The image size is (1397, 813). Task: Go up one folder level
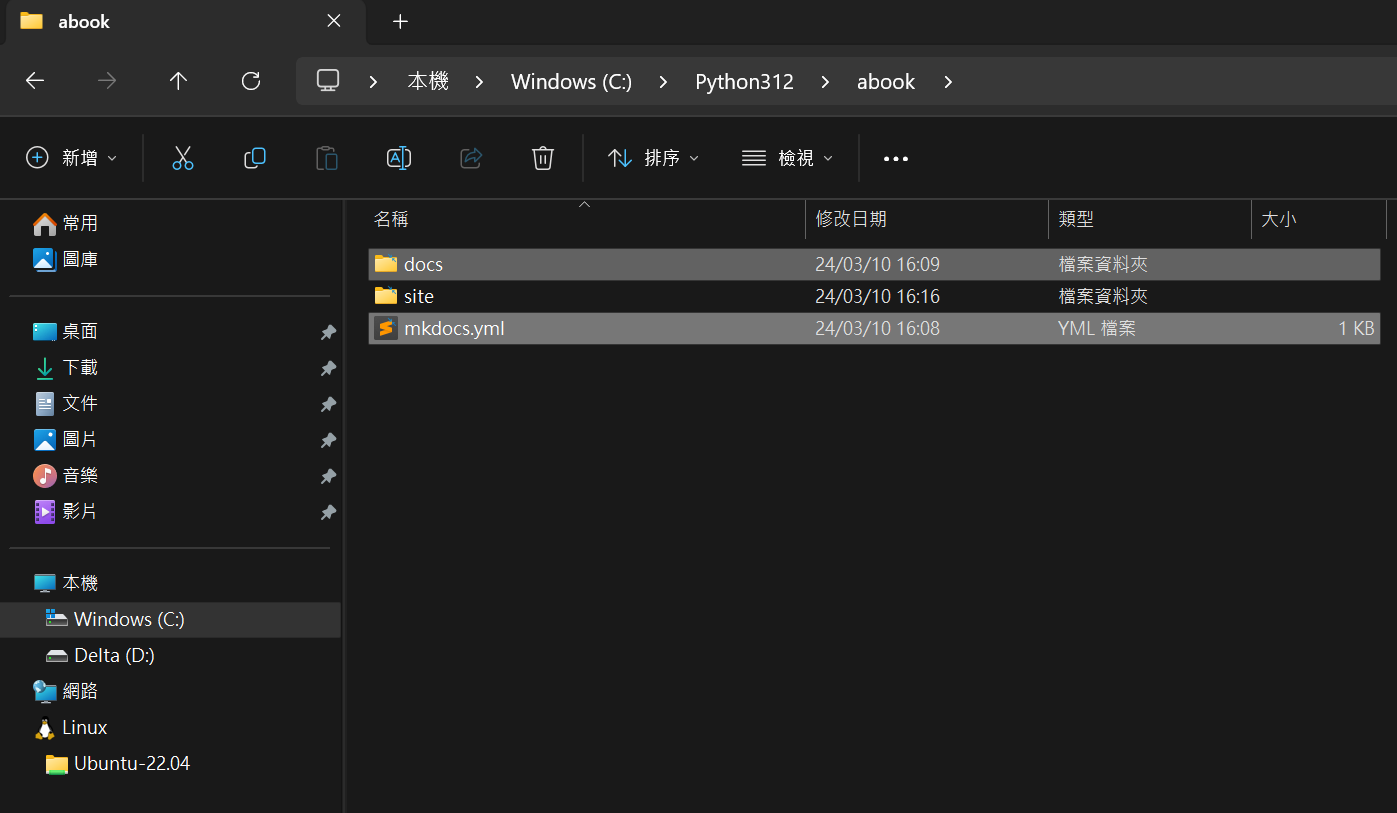click(178, 81)
